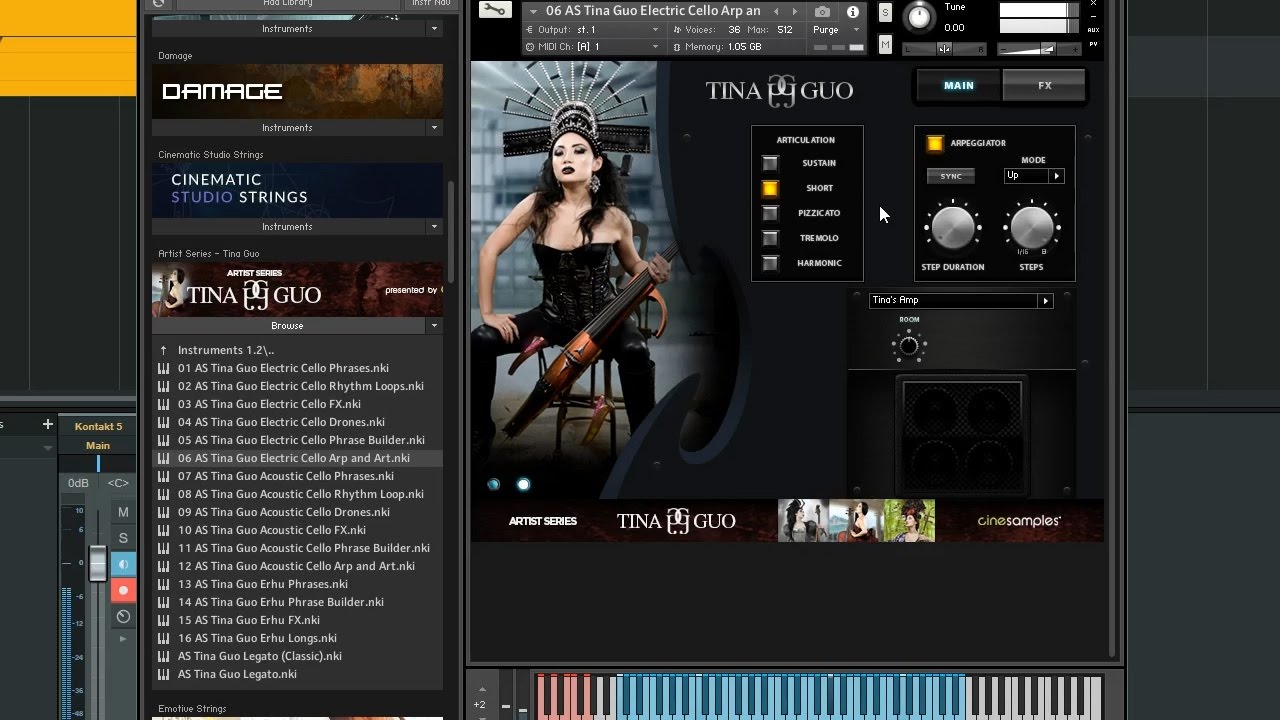Screen dimensions: 1280x720
Task: Select 06 AS Tina Guo Electric Cello Arp and Art.nki
Action: pyautogui.click(x=296, y=458)
